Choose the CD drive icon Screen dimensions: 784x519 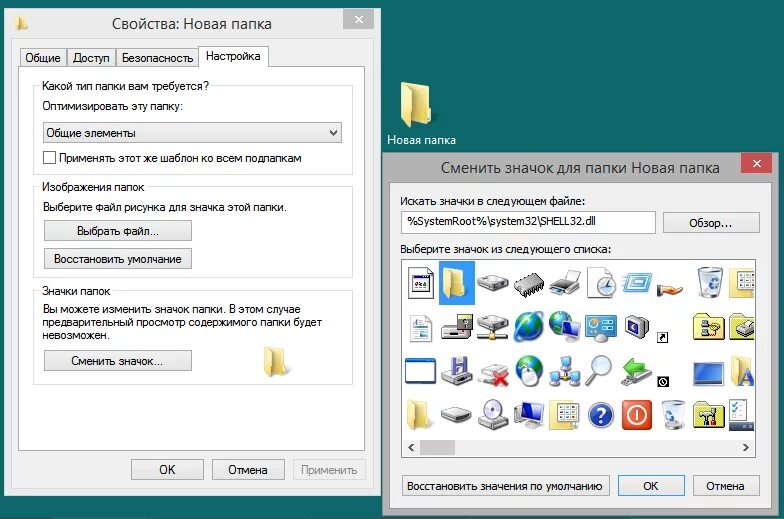(x=492, y=414)
